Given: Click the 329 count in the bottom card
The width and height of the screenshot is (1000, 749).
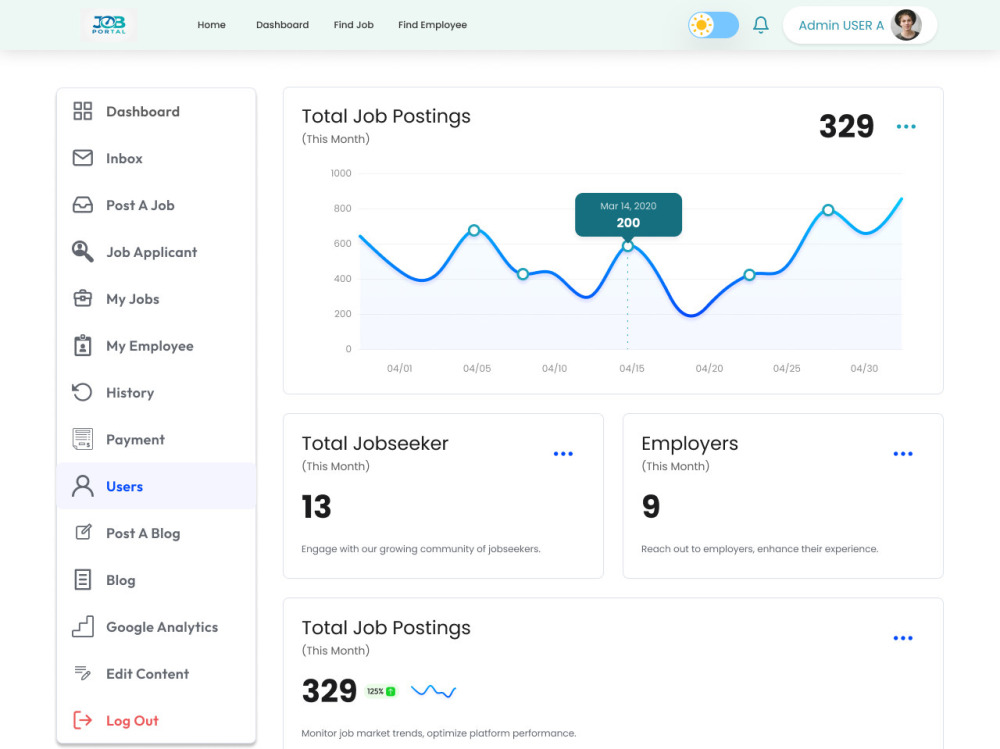Looking at the screenshot, I should (329, 691).
